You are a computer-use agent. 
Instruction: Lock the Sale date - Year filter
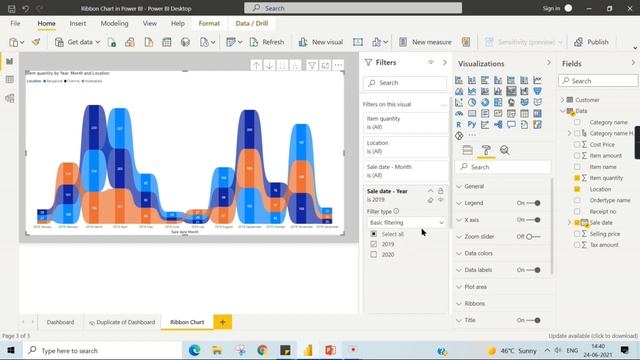tap(440, 191)
